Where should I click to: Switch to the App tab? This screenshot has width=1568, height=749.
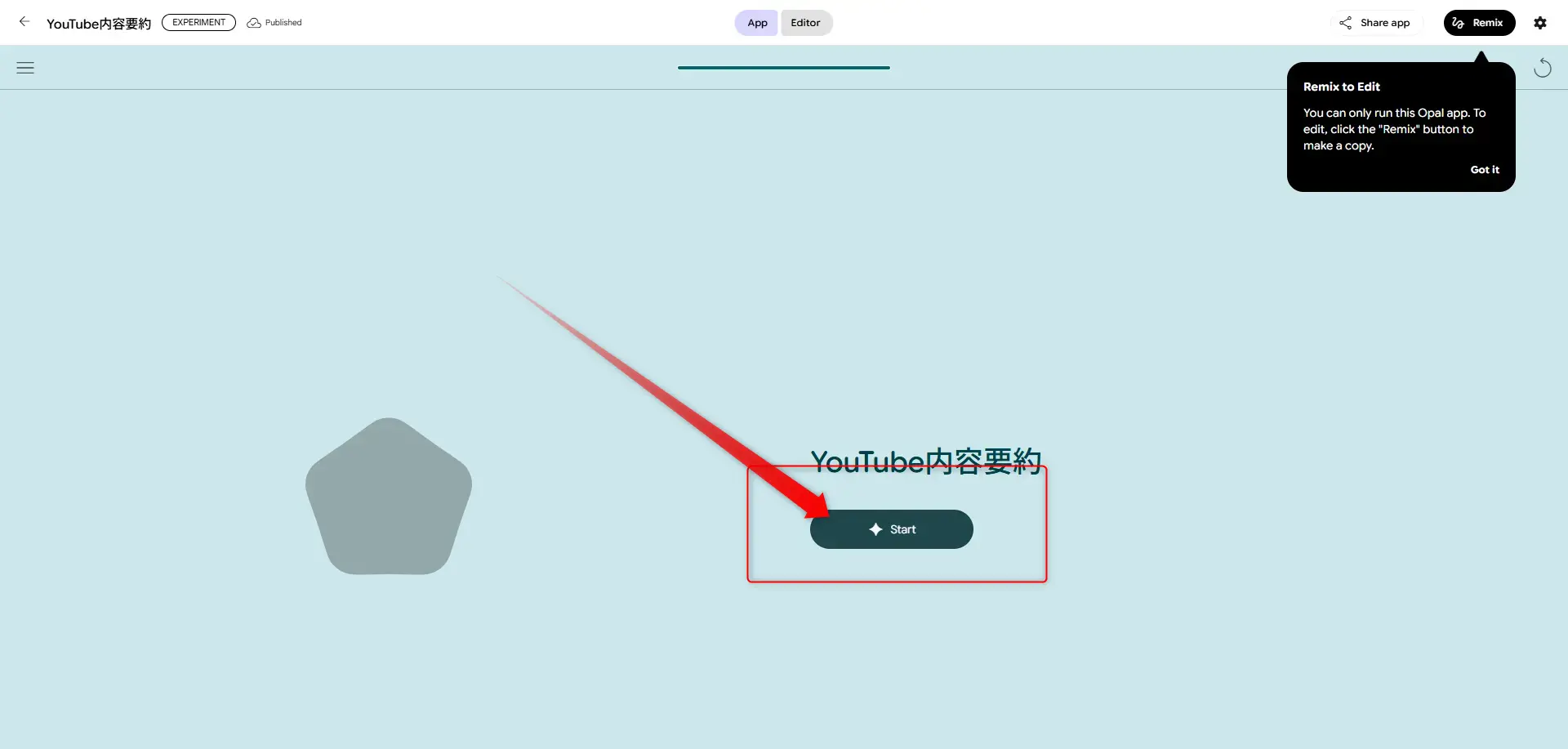tap(757, 23)
